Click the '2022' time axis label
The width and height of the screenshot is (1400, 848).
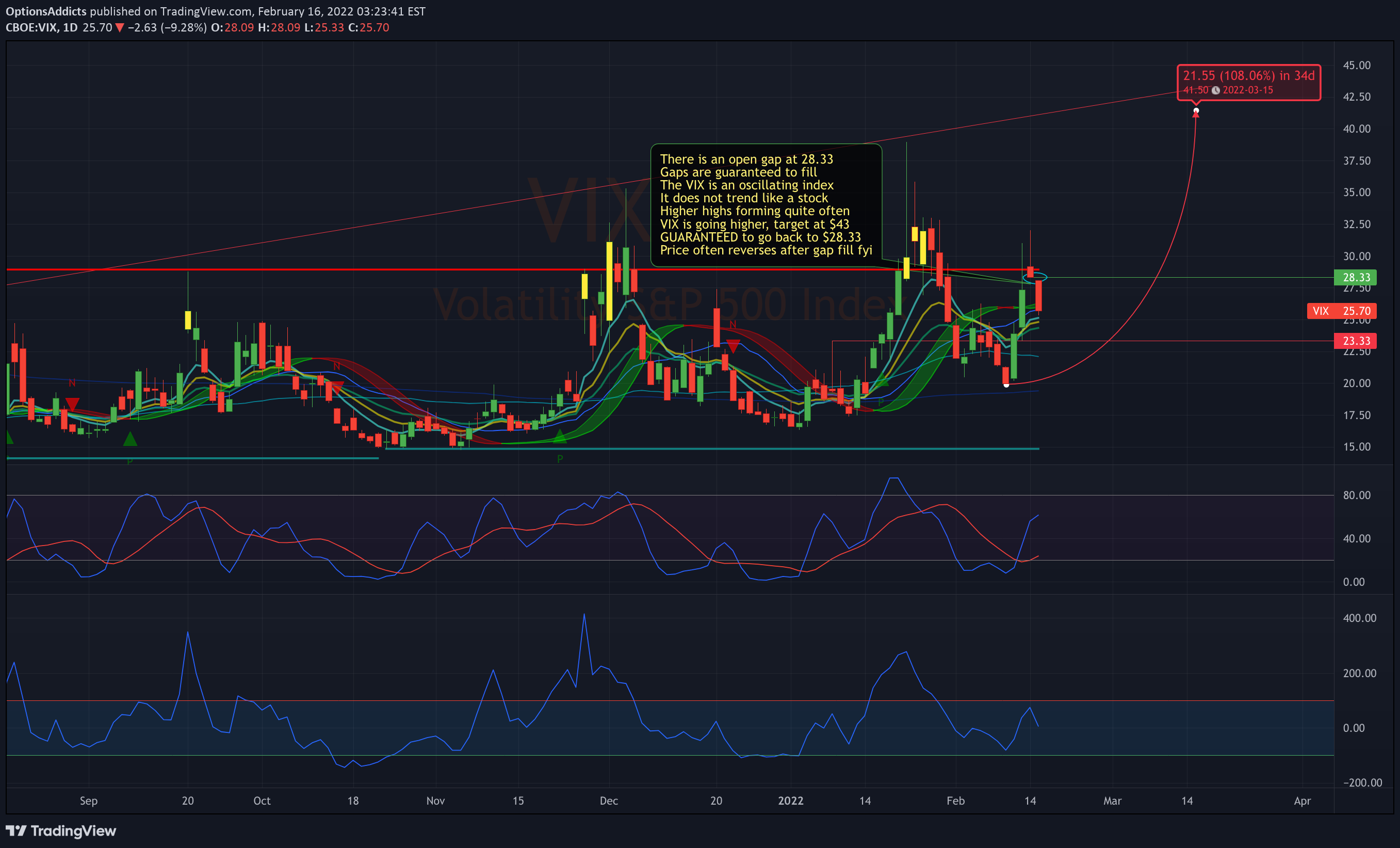click(790, 800)
